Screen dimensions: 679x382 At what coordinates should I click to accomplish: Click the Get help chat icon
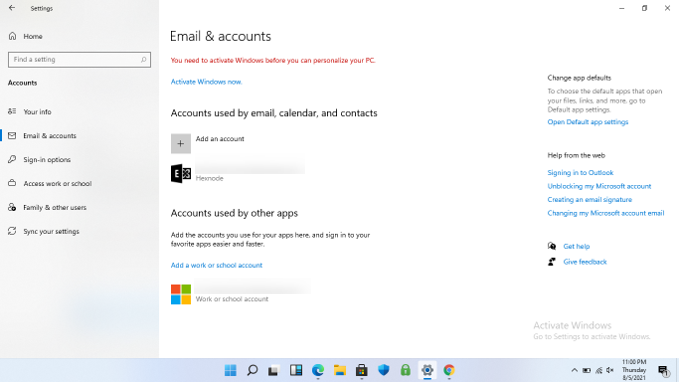(x=552, y=246)
